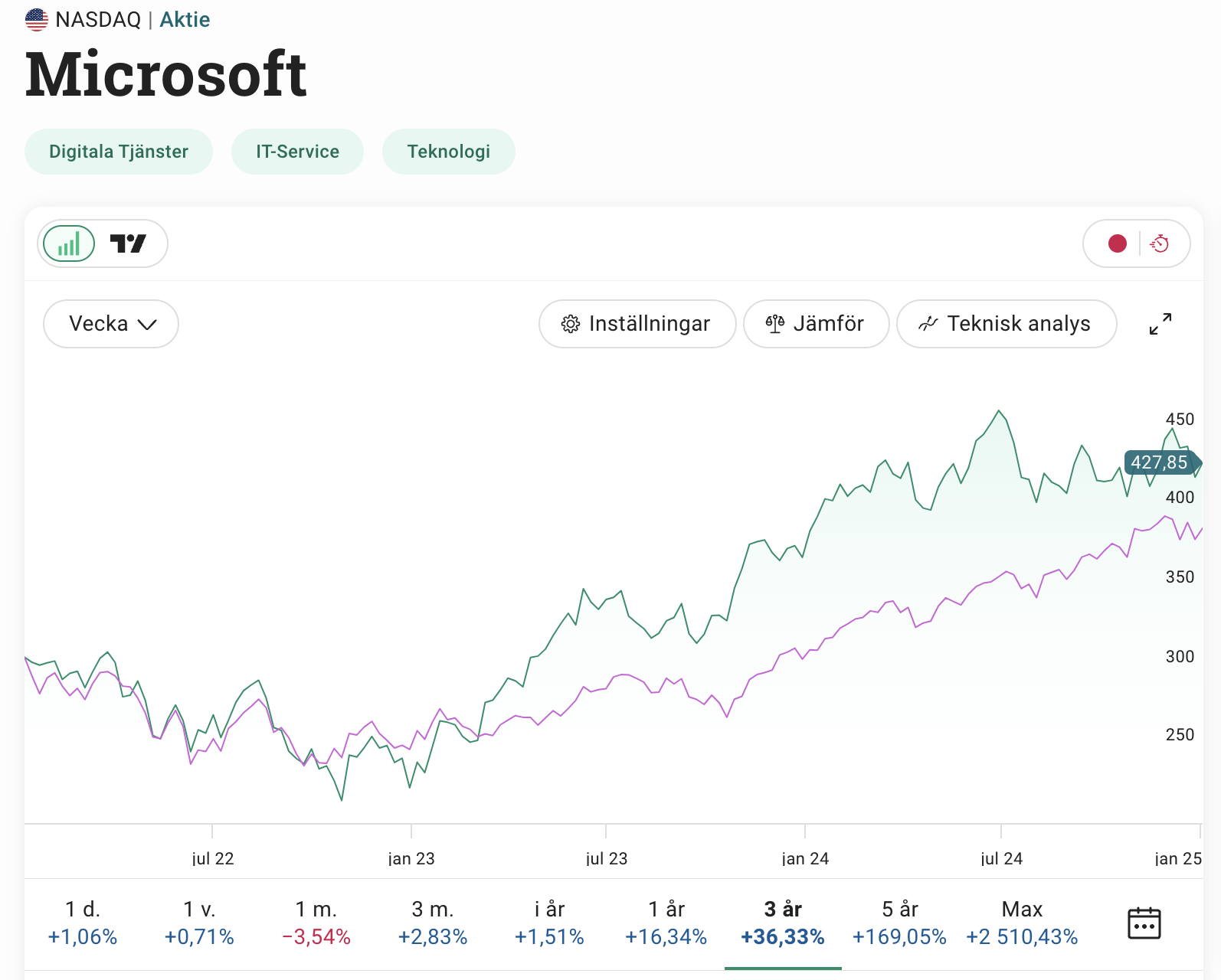
Task: Switch to TradingView chart mode
Action: coord(128,244)
